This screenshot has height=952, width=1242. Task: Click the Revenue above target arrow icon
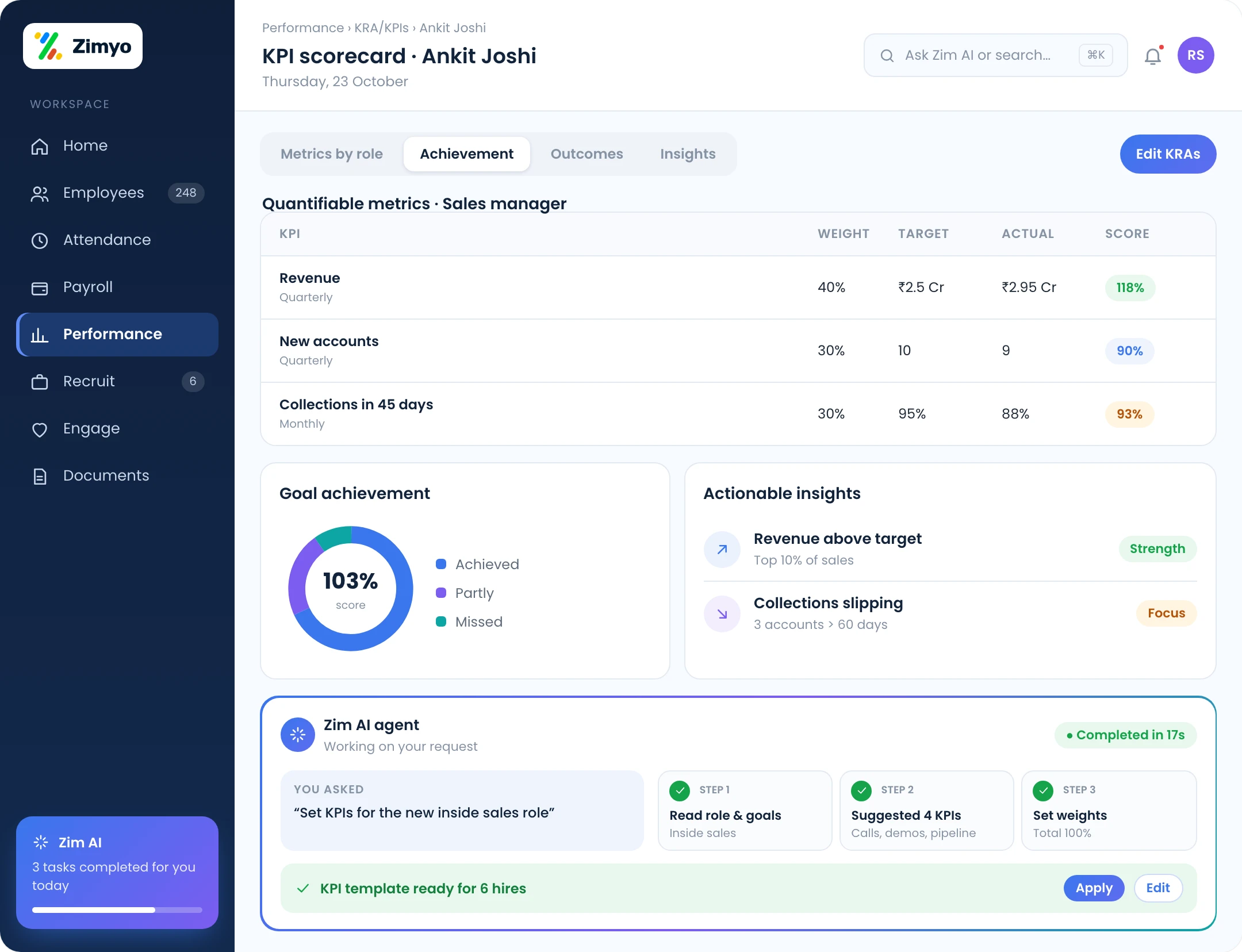point(722,550)
